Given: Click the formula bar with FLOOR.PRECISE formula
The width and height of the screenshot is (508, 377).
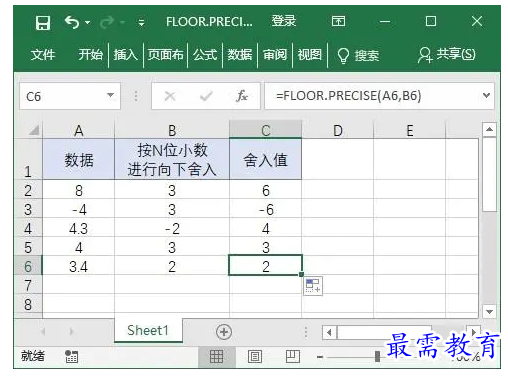Looking at the screenshot, I should point(372,96).
